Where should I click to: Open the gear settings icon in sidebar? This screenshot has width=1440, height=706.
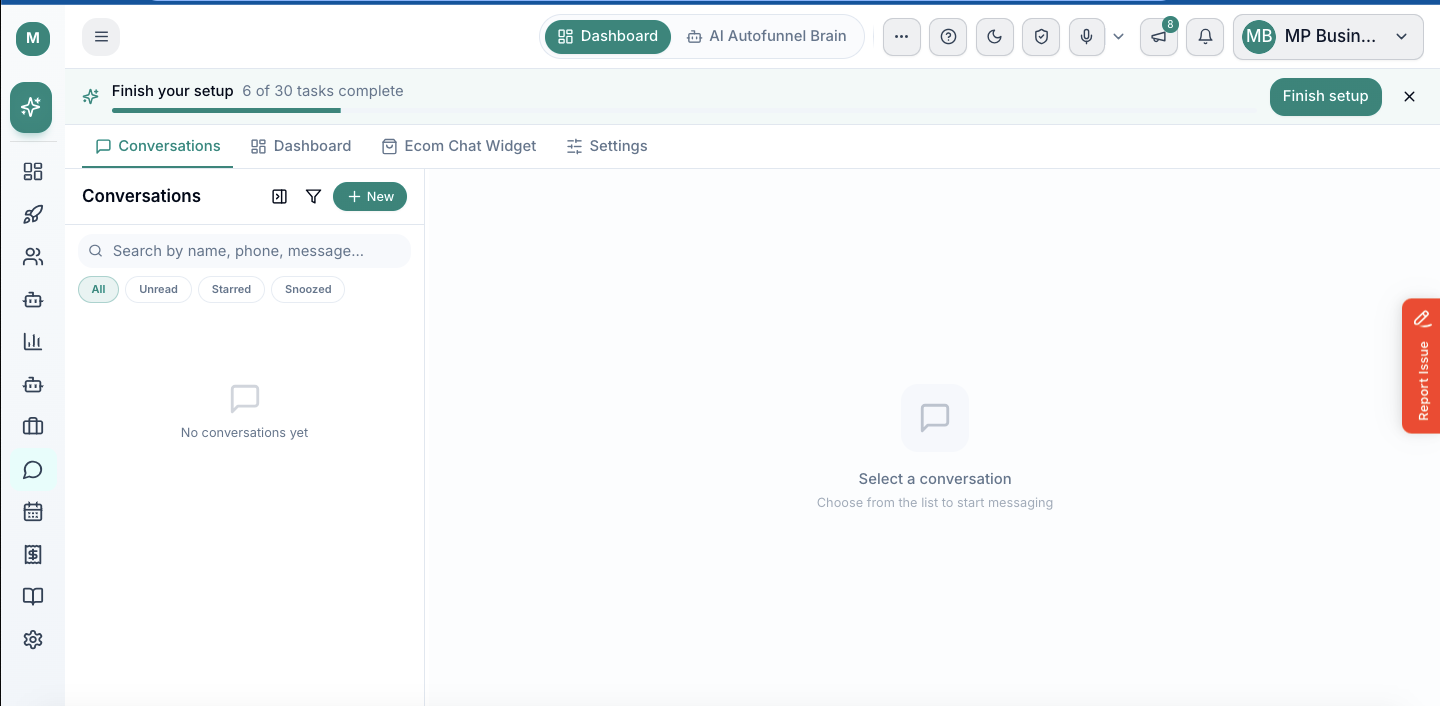click(x=33, y=639)
